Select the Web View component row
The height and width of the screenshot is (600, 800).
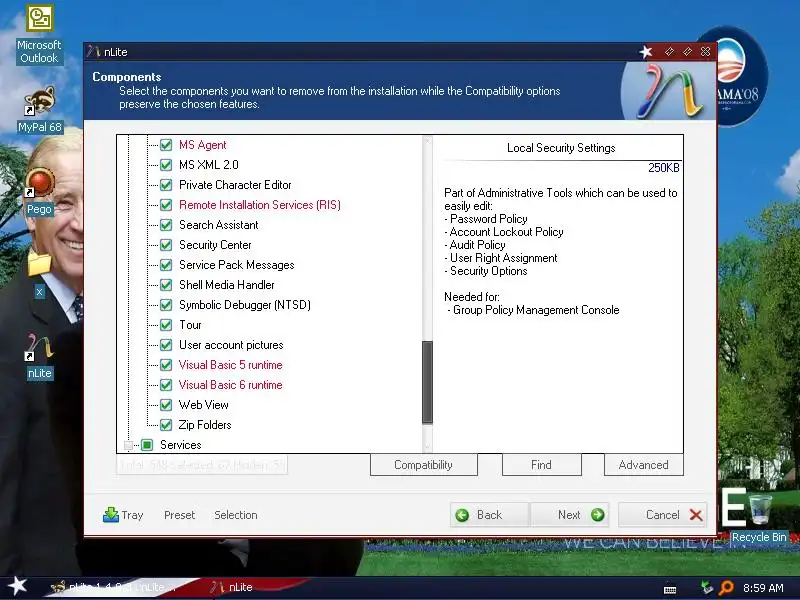[x=204, y=405]
